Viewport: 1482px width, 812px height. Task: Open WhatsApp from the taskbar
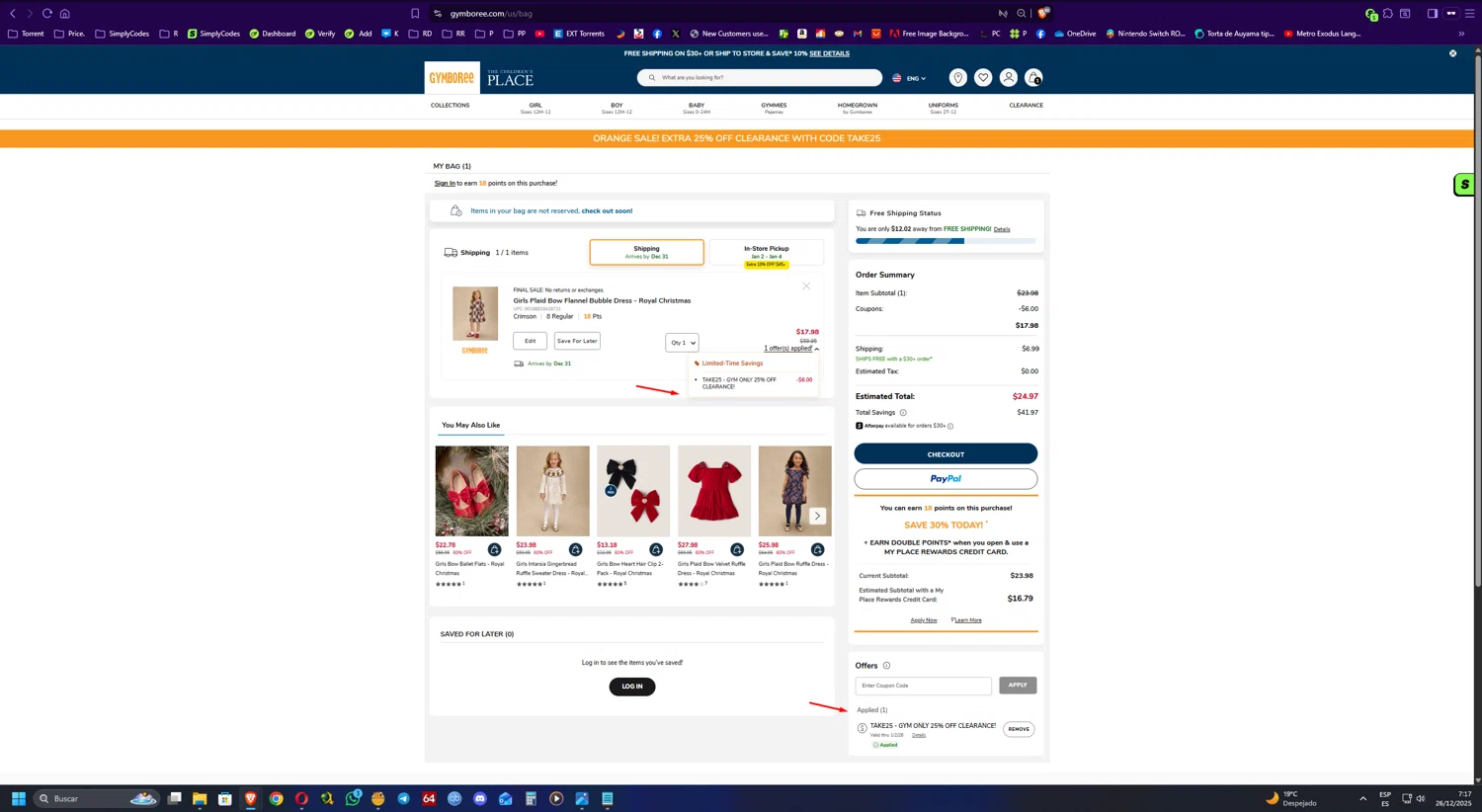point(353,798)
